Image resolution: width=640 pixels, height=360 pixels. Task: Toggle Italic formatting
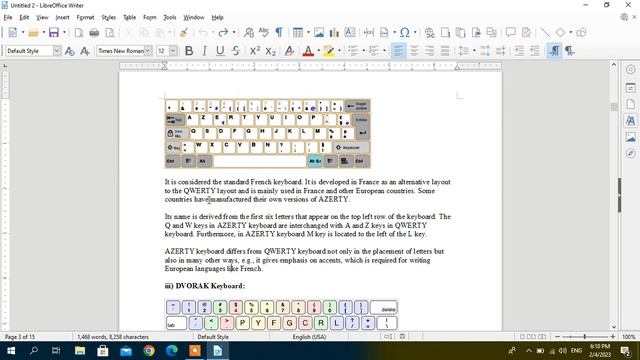(x=204, y=51)
